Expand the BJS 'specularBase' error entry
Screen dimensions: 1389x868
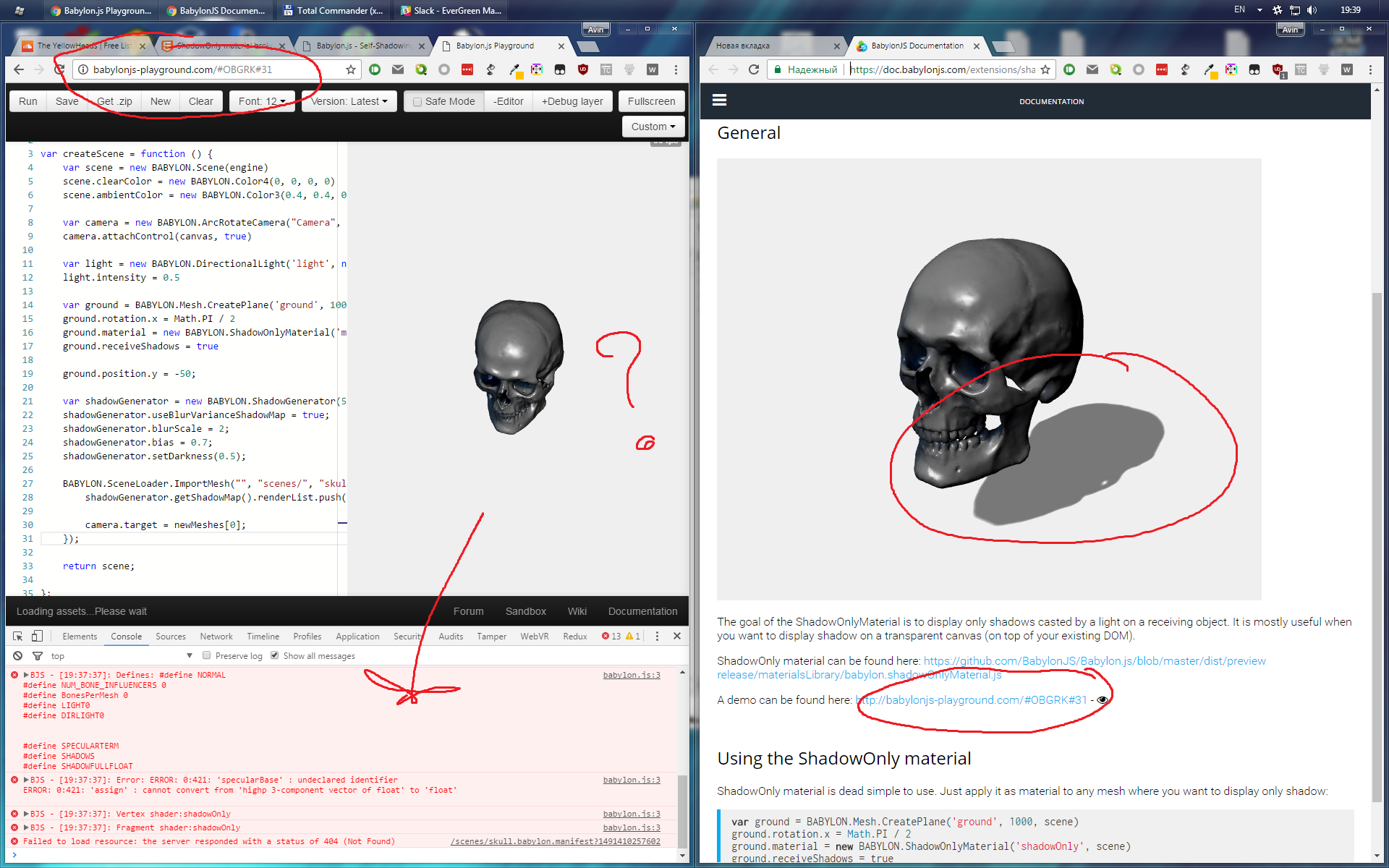tap(27, 780)
